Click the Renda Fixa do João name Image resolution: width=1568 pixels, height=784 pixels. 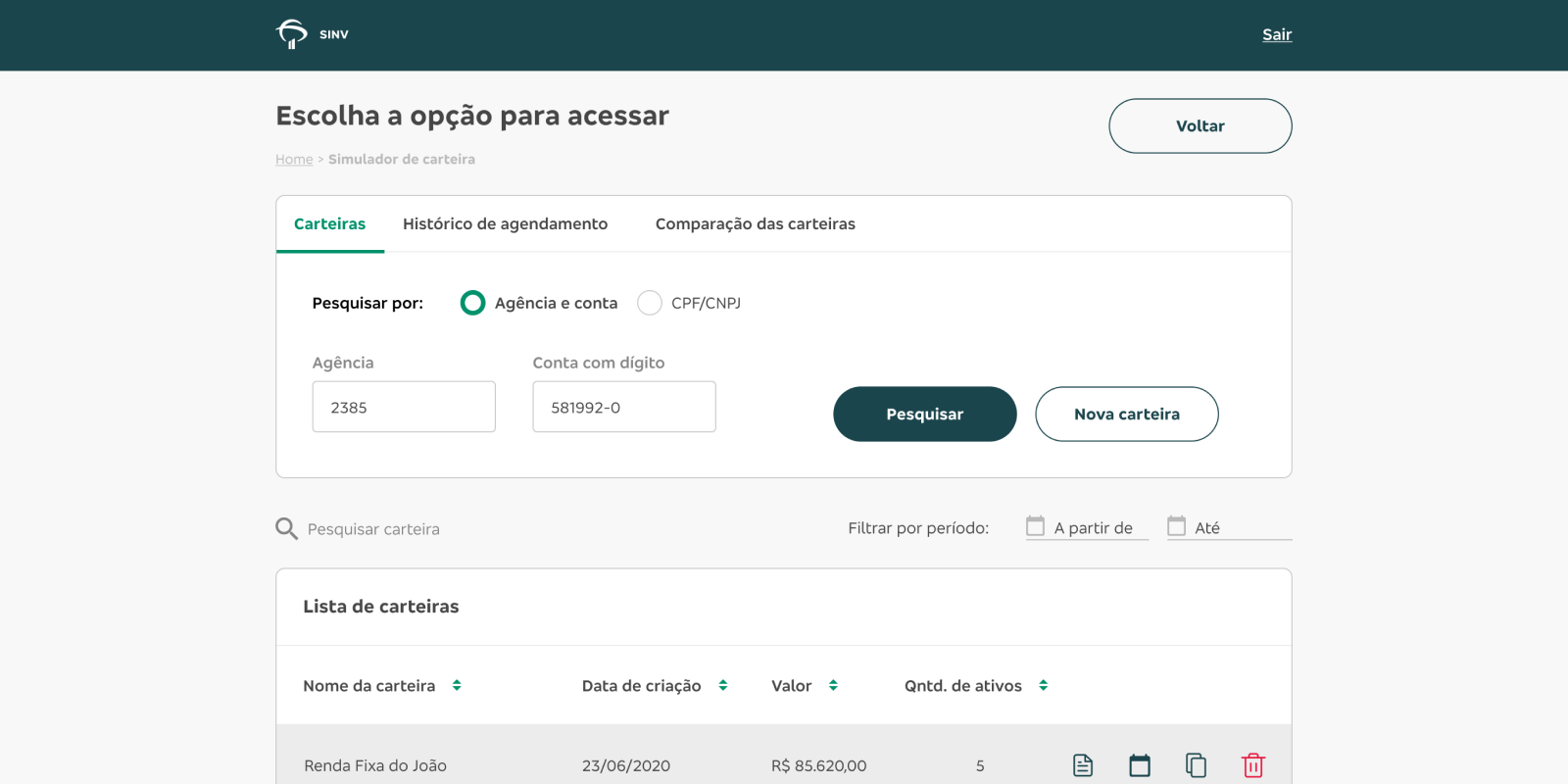(x=375, y=765)
